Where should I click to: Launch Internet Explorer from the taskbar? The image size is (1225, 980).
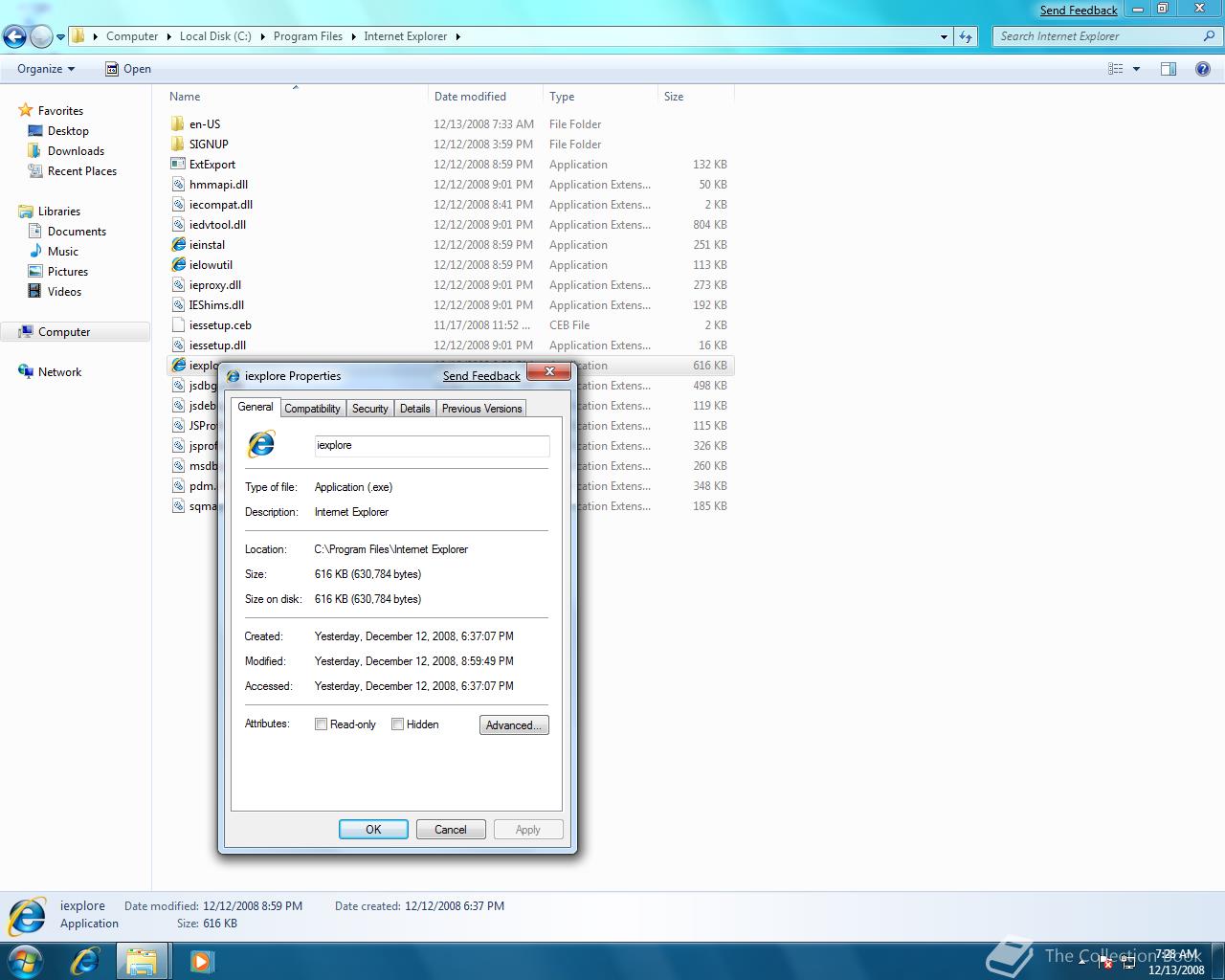point(84,961)
